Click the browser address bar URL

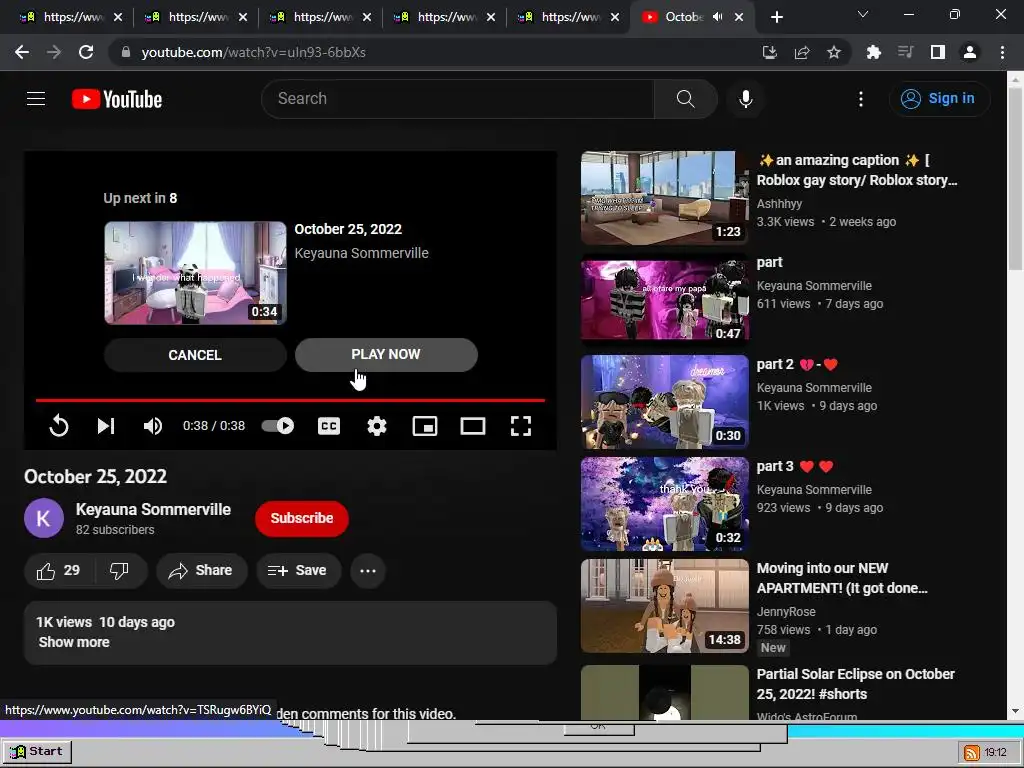[253, 52]
